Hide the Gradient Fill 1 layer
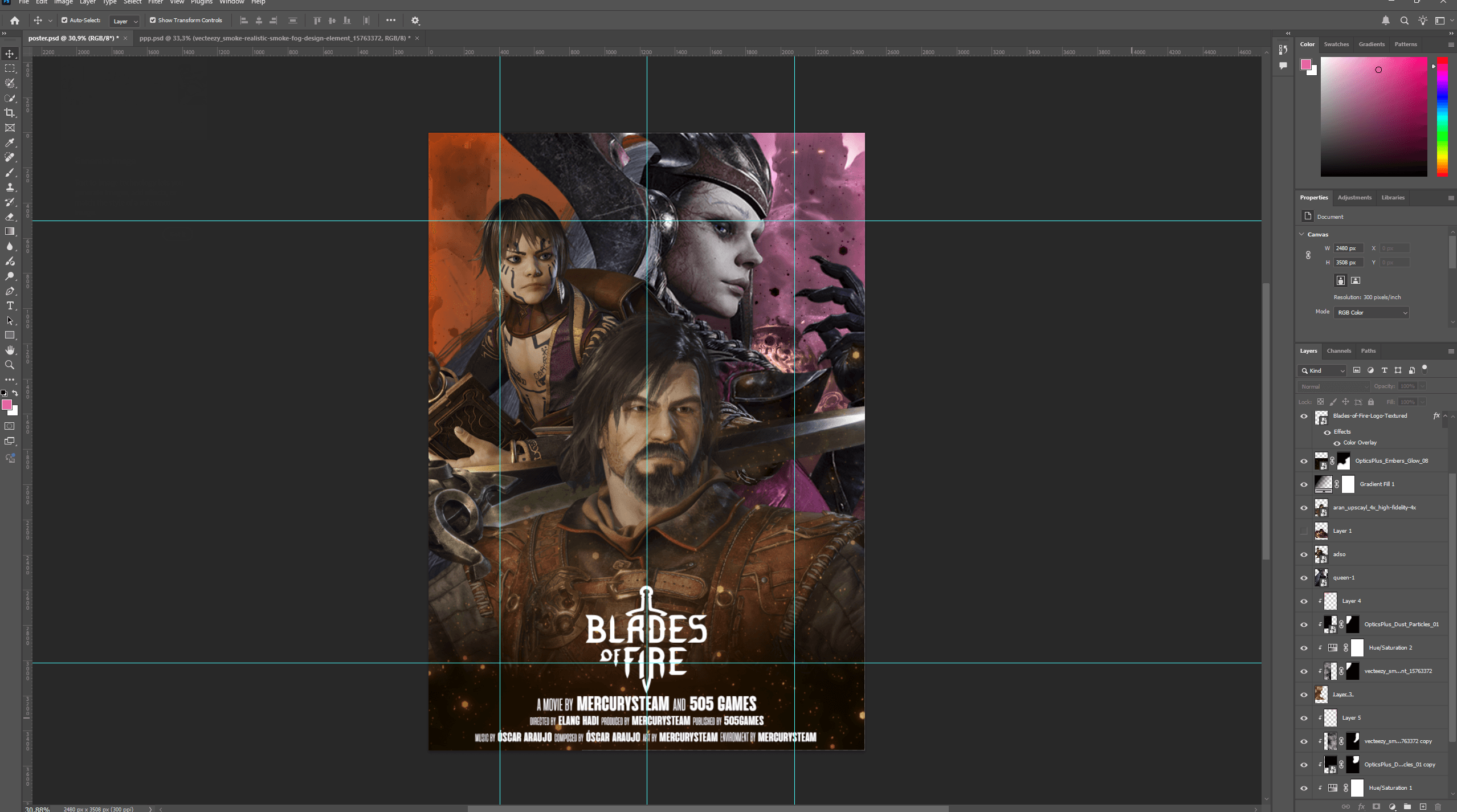 click(x=1304, y=484)
